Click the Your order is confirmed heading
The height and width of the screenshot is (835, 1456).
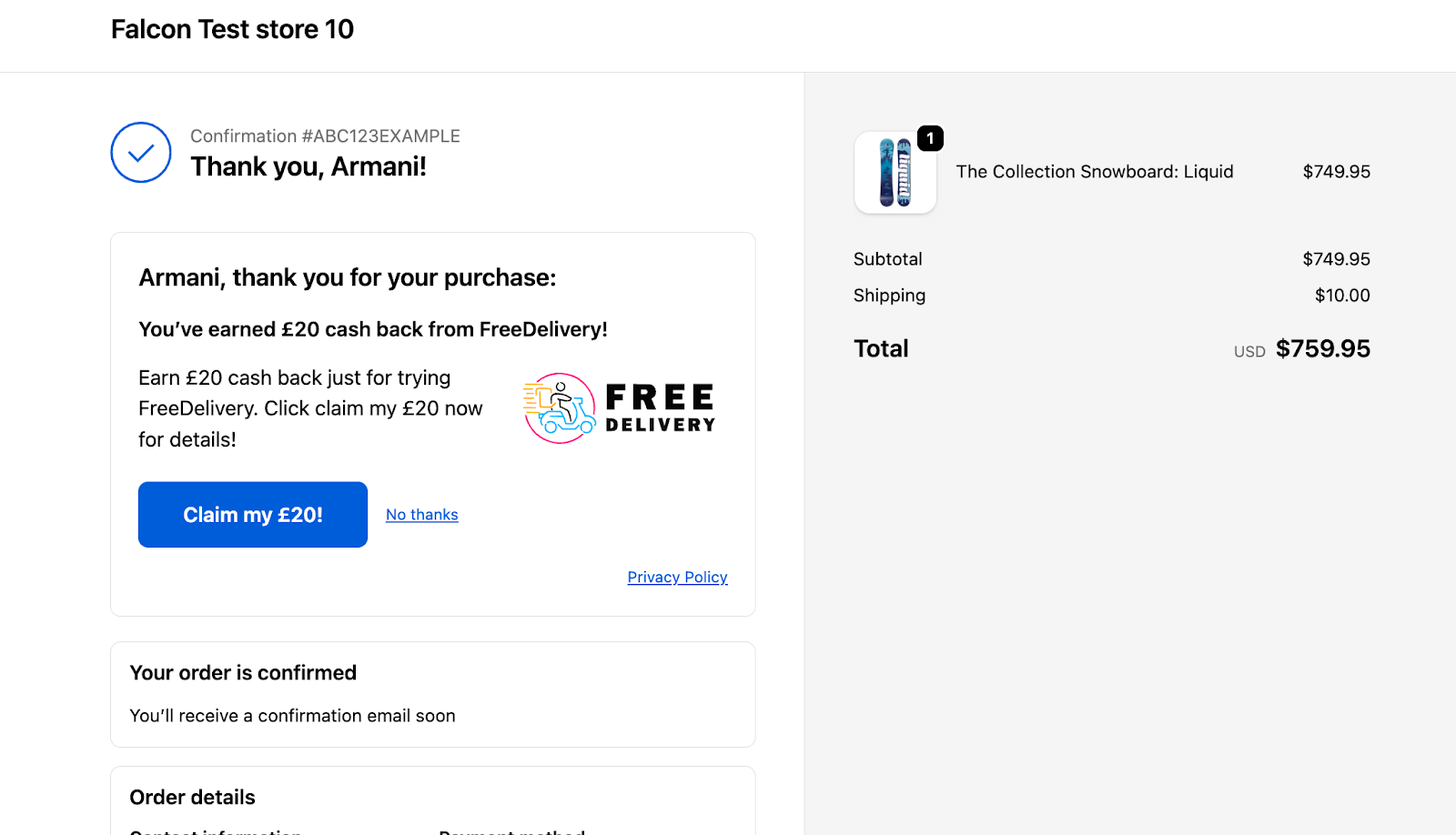pyautogui.click(x=243, y=673)
